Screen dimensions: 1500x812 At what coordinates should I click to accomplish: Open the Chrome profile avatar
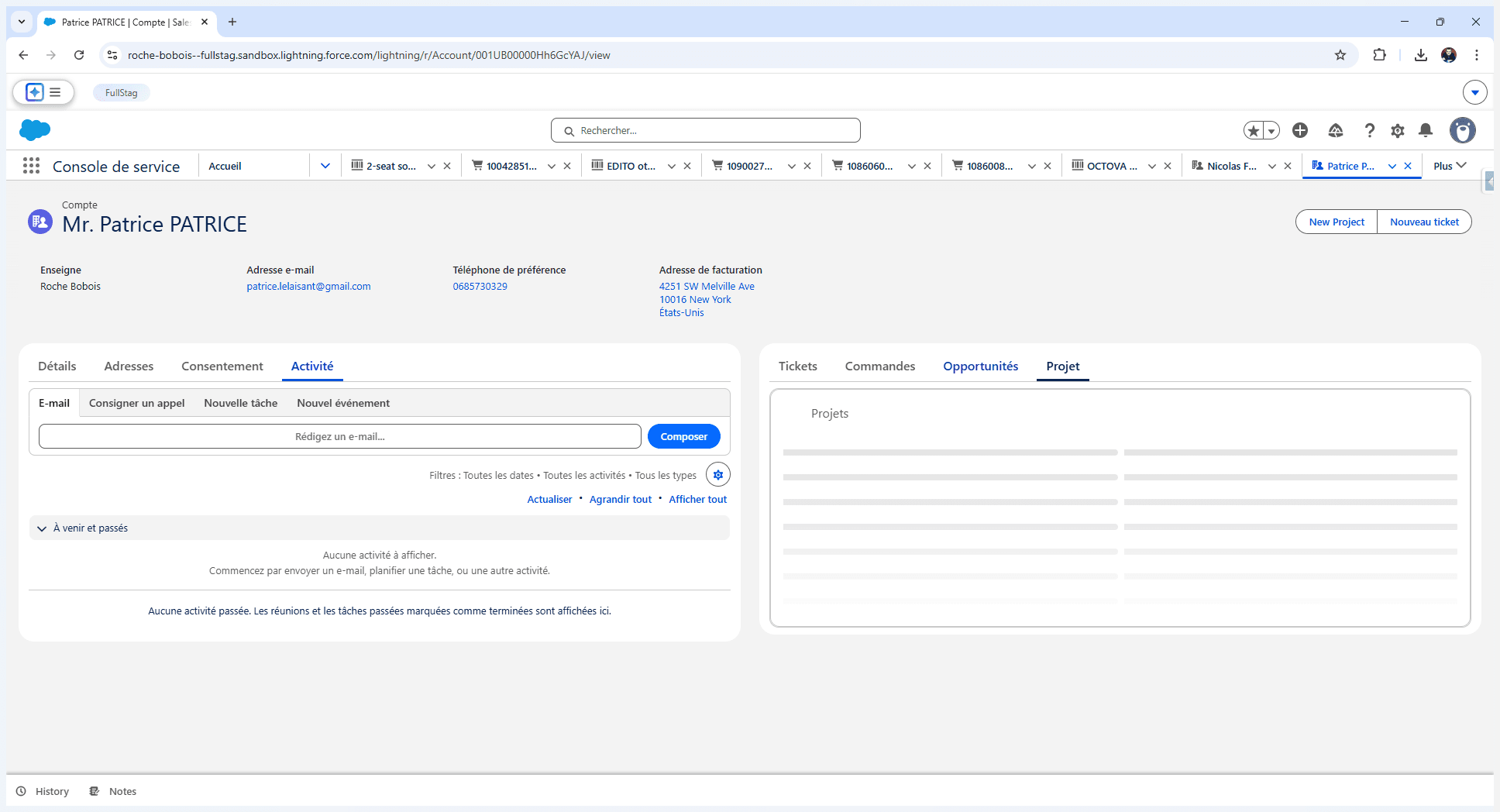[1449, 55]
